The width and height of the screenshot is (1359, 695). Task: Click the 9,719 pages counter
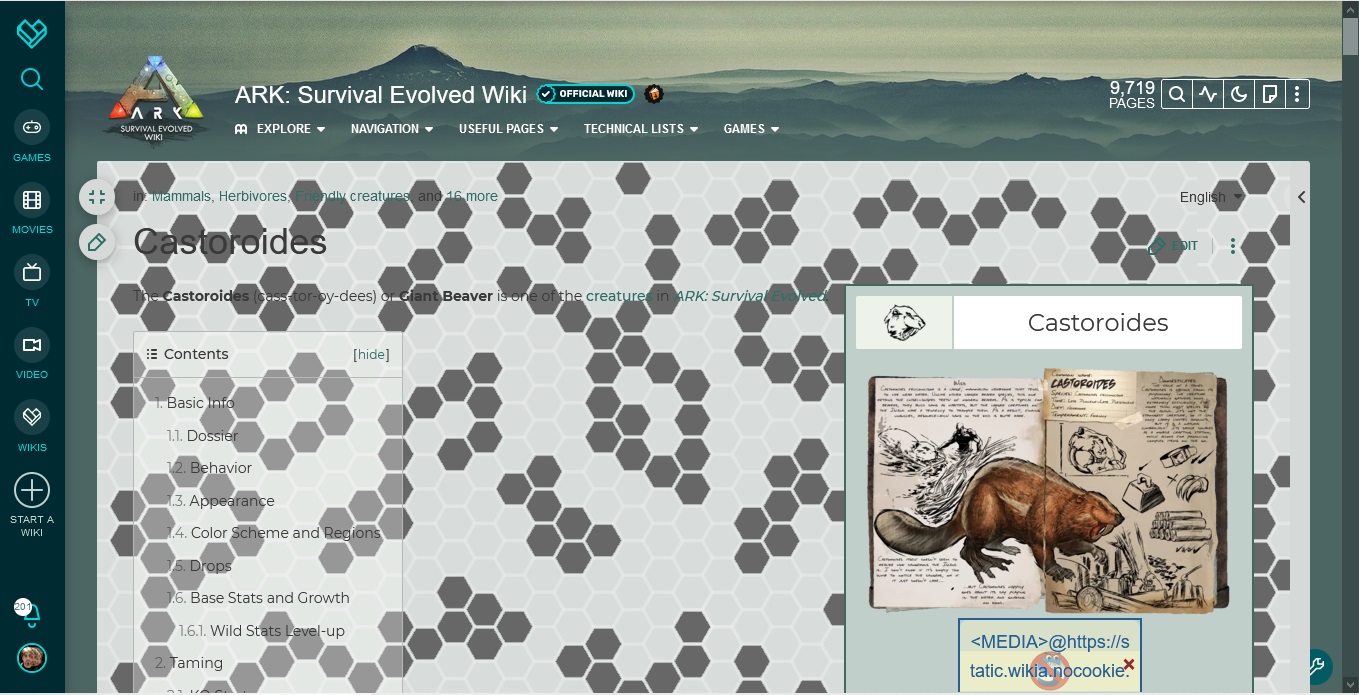pos(1132,94)
